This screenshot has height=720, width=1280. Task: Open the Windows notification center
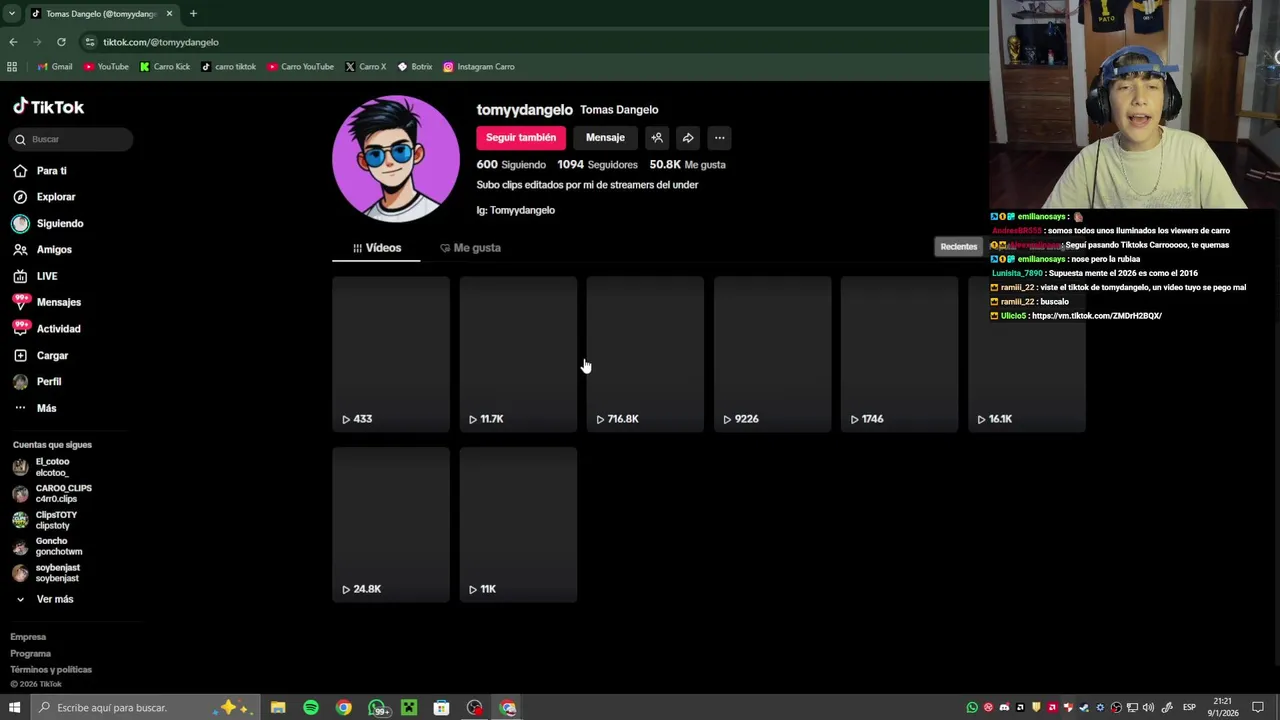click(1258, 707)
